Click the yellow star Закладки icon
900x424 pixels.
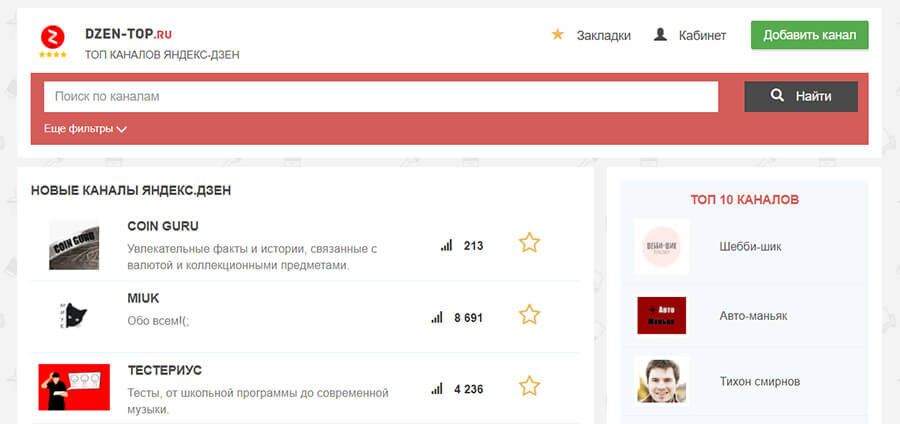[x=557, y=35]
